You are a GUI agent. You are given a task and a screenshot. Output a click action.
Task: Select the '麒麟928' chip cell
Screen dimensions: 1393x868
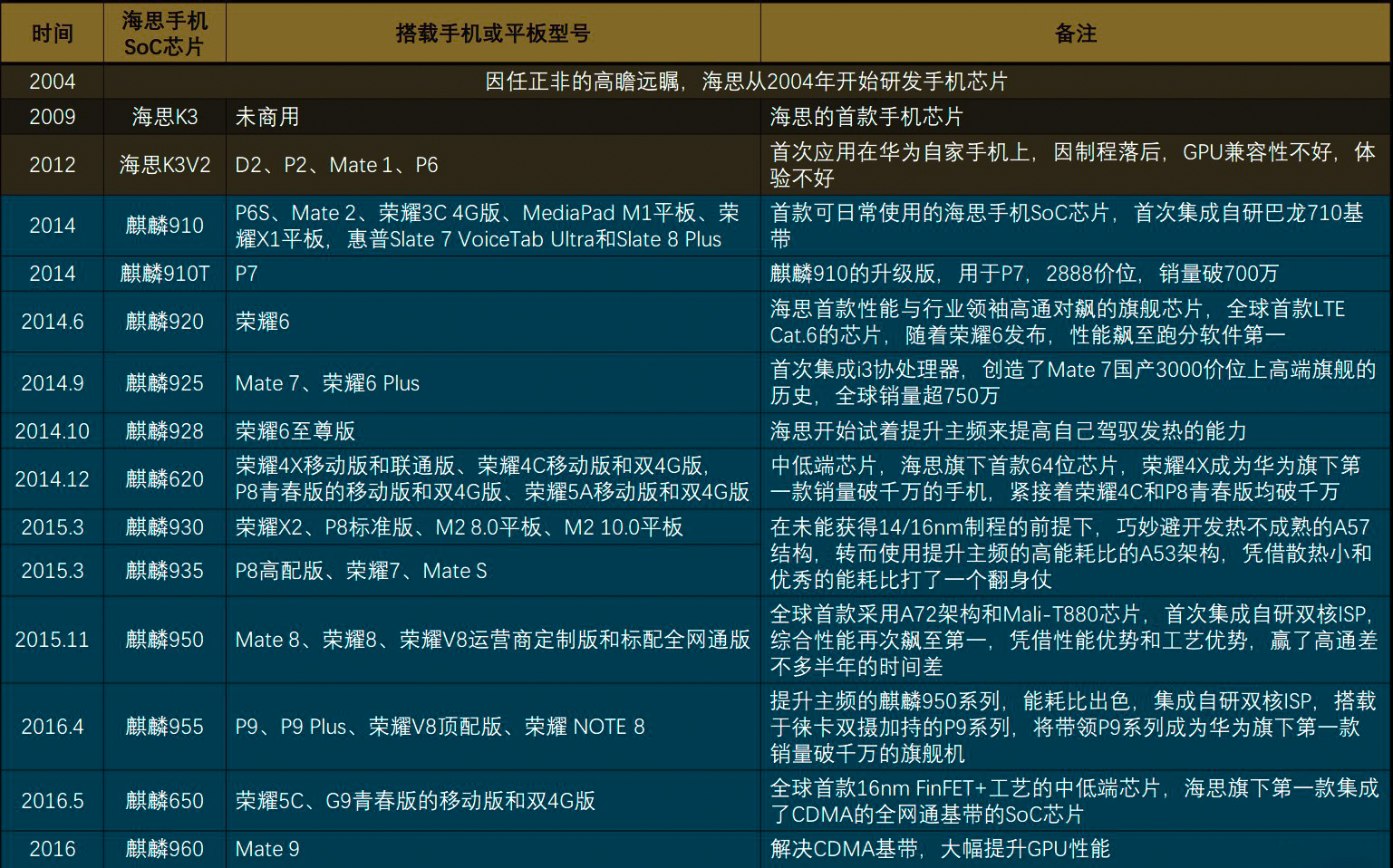[164, 431]
